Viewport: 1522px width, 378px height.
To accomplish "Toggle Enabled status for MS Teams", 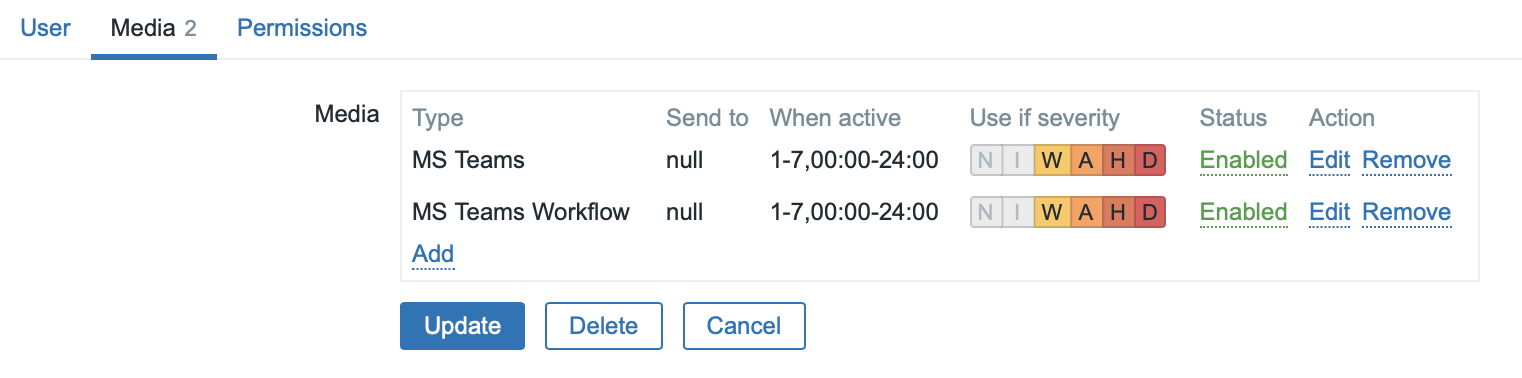I will (x=1243, y=160).
